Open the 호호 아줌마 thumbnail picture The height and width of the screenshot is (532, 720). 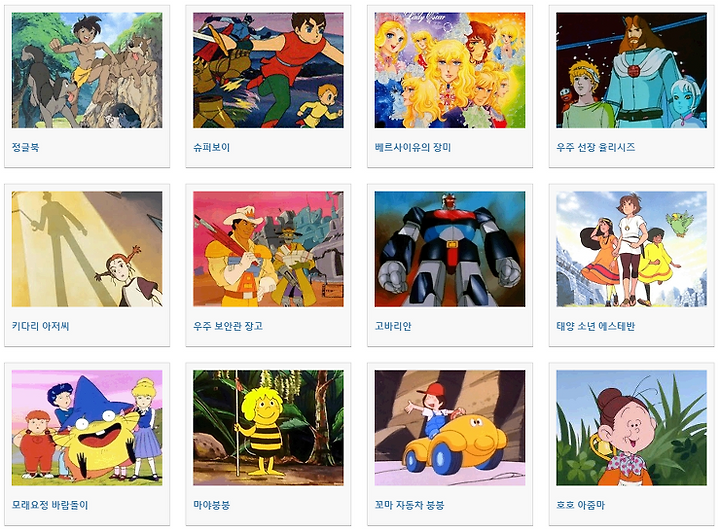631,428
